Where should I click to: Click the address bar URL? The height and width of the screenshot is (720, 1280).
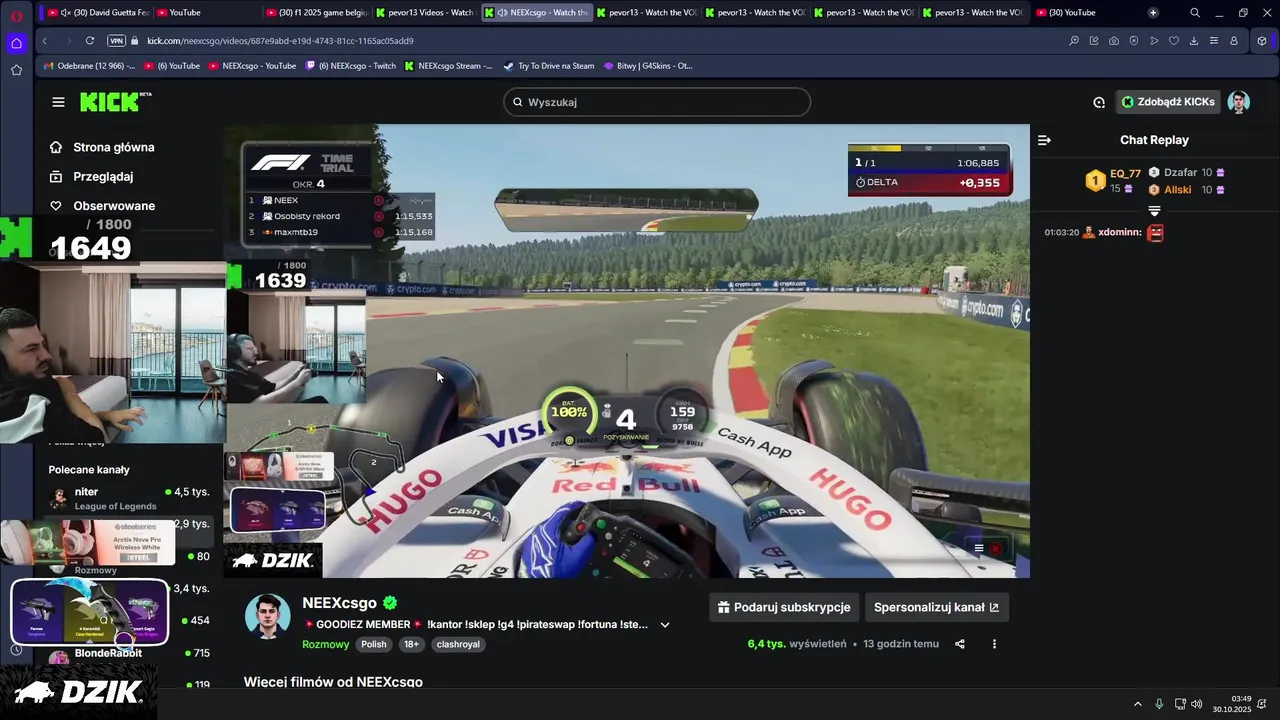[x=280, y=41]
